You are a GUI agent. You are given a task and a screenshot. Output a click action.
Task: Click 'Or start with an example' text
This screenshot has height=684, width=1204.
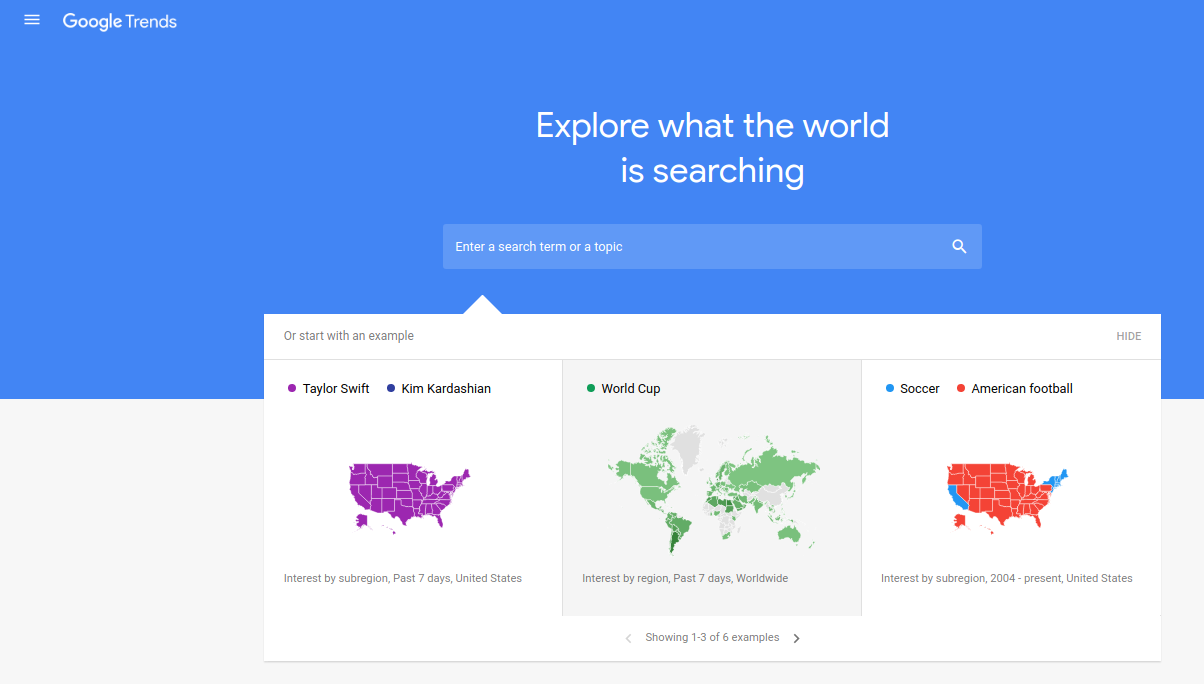click(349, 336)
